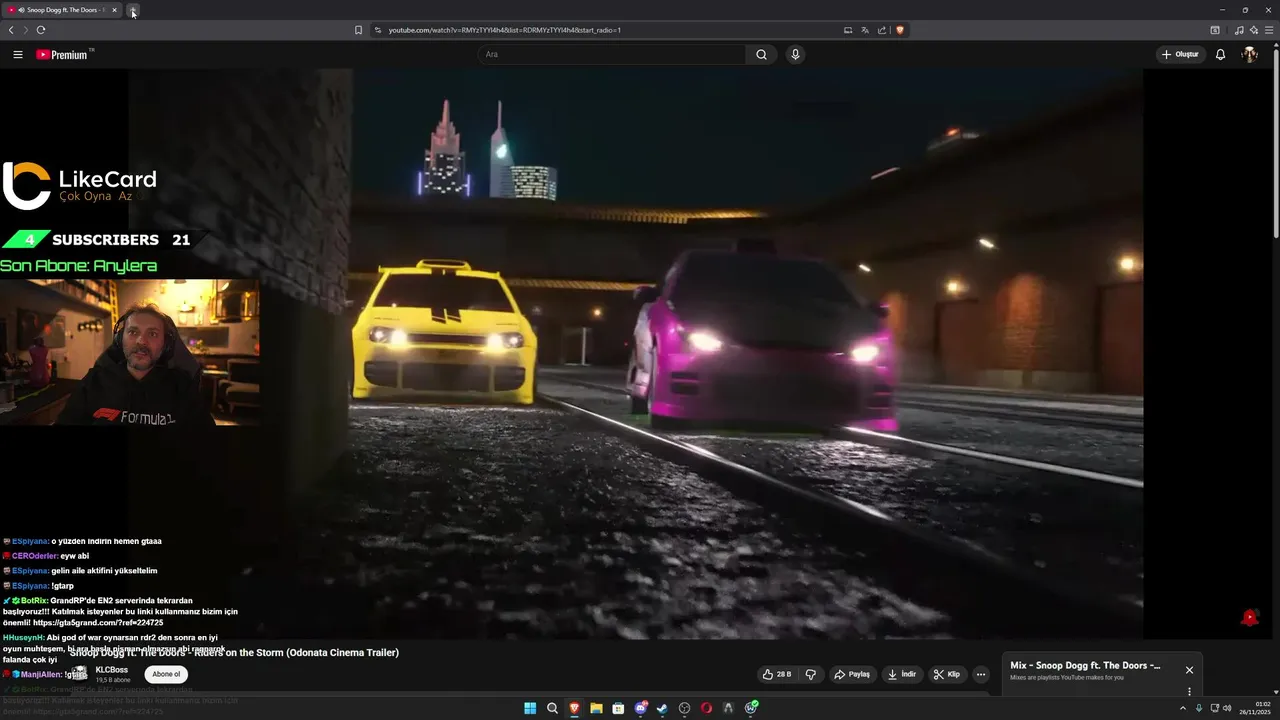The width and height of the screenshot is (1280, 720).
Task: Open the translate page icon
Action: (x=865, y=30)
